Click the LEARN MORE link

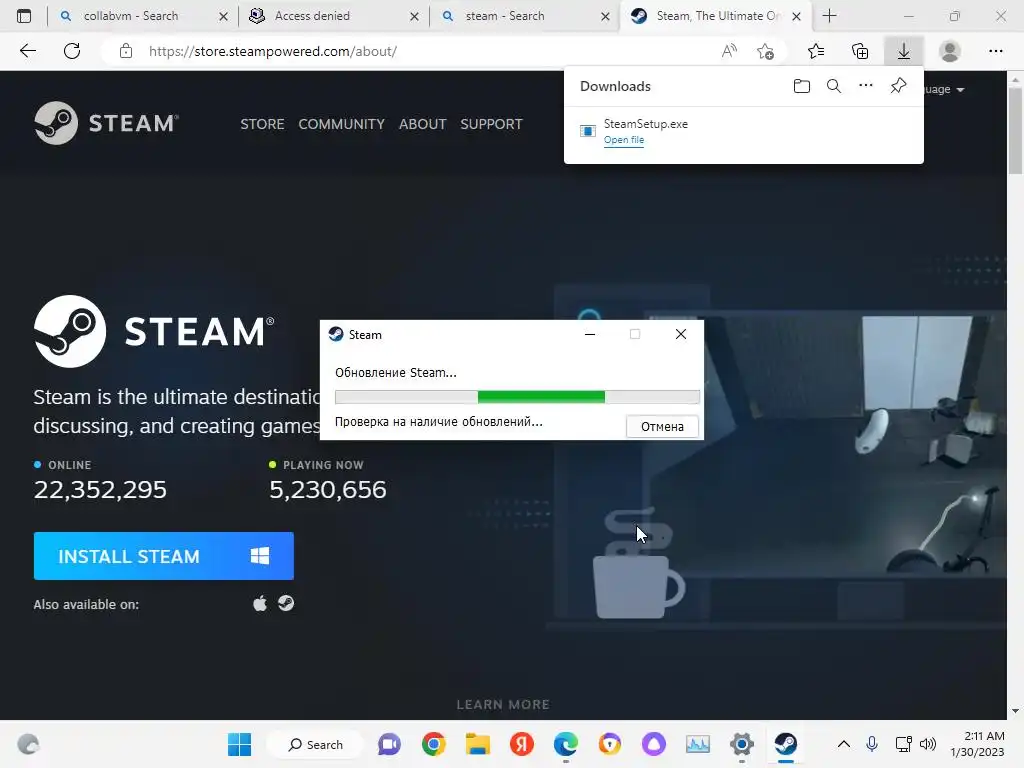tap(503, 705)
